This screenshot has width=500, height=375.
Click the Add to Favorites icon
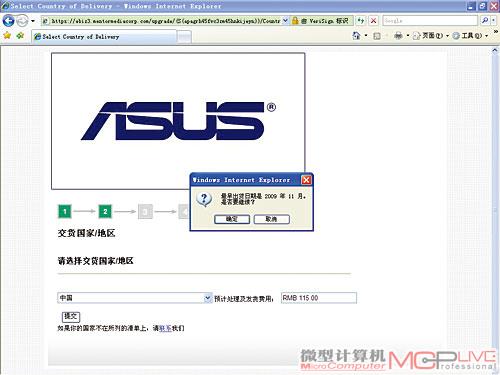[21, 35]
